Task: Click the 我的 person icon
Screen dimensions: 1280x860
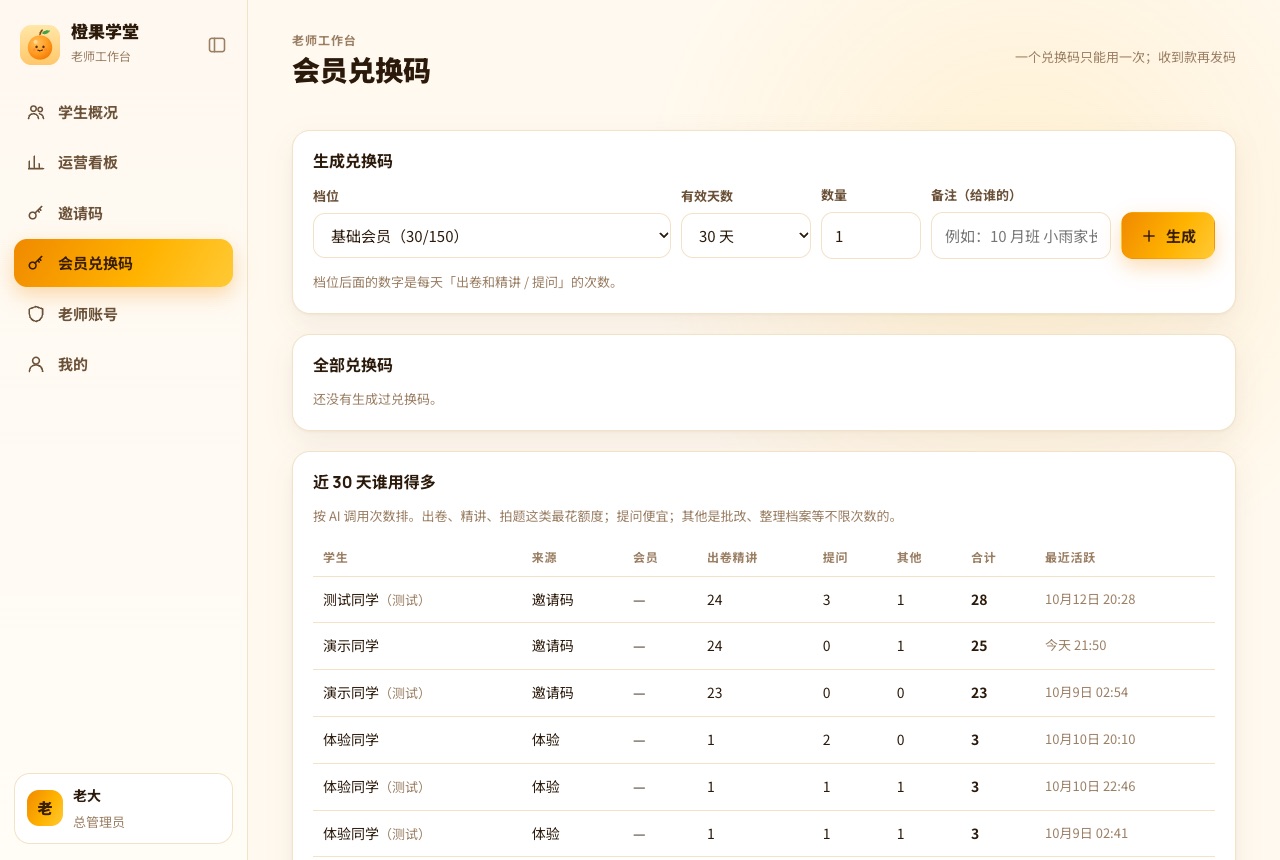Action: tap(36, 364)
